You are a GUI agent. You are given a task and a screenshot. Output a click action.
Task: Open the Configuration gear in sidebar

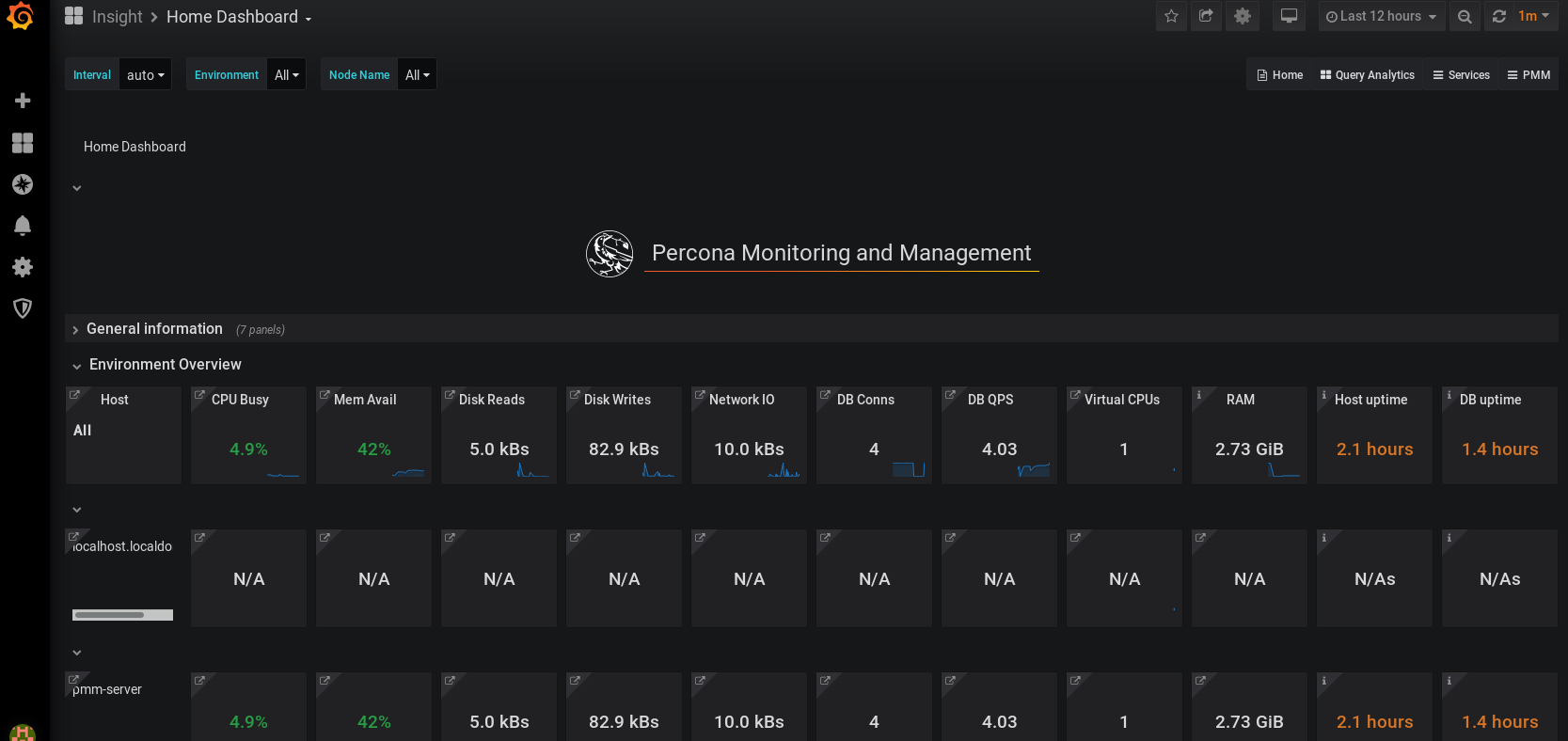pyautogui.click(x=23, y=267)
